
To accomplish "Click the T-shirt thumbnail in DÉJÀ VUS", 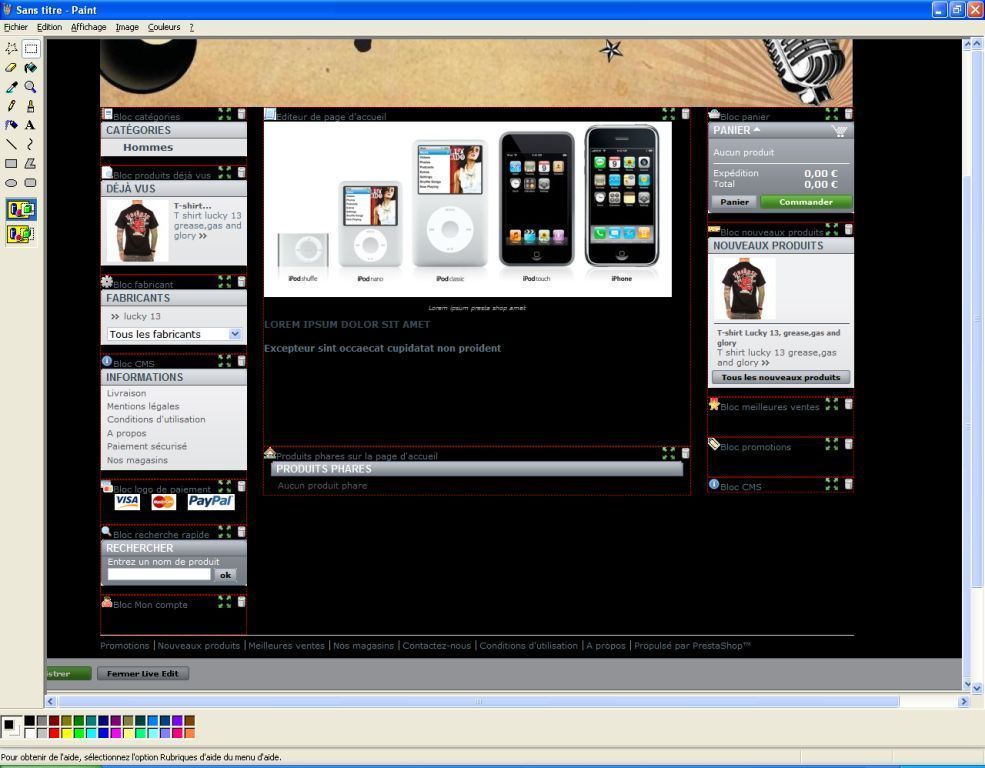I will point(137,230).
